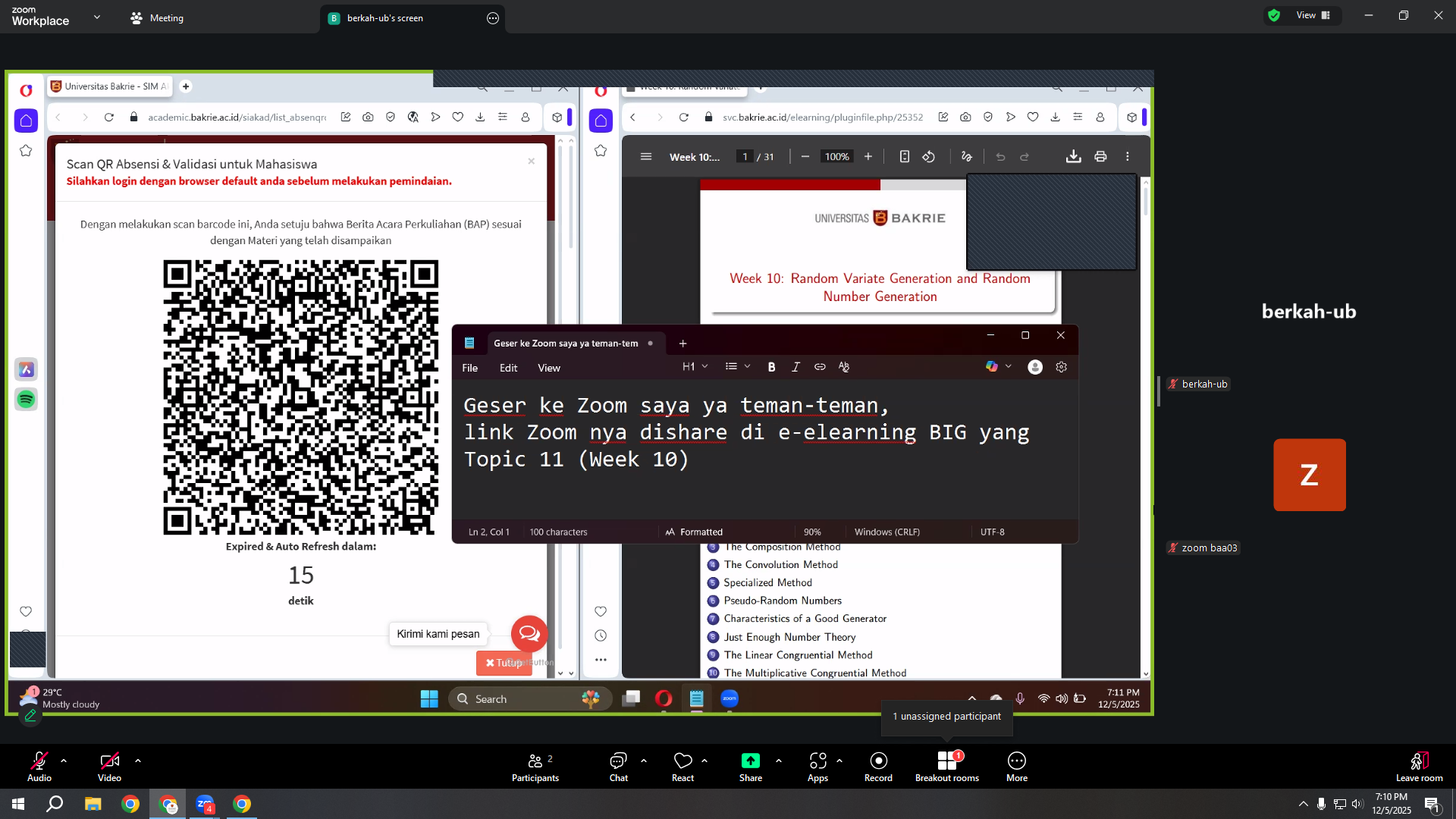Screen dimensions: 1456x819
Task: Click the shared screen Windows Search box
Action: point(529,699)
